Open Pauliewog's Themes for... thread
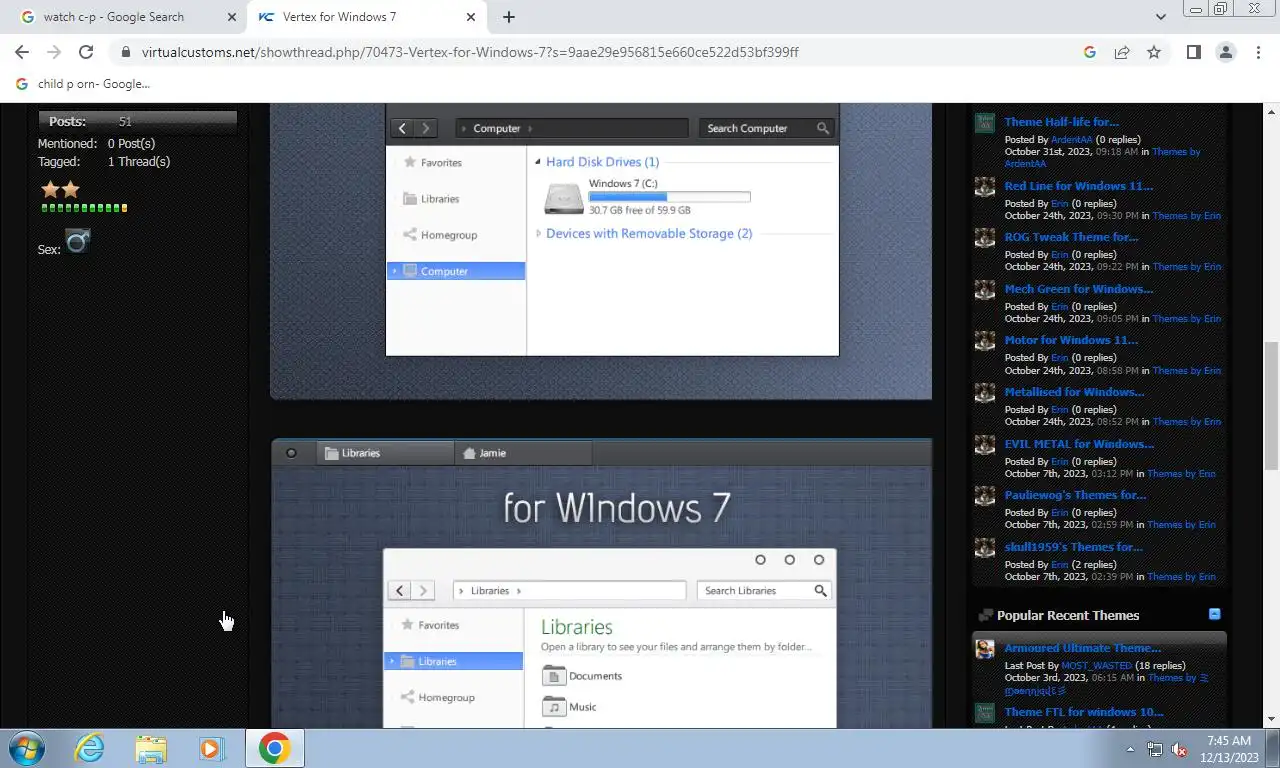 pos(1075,495)
